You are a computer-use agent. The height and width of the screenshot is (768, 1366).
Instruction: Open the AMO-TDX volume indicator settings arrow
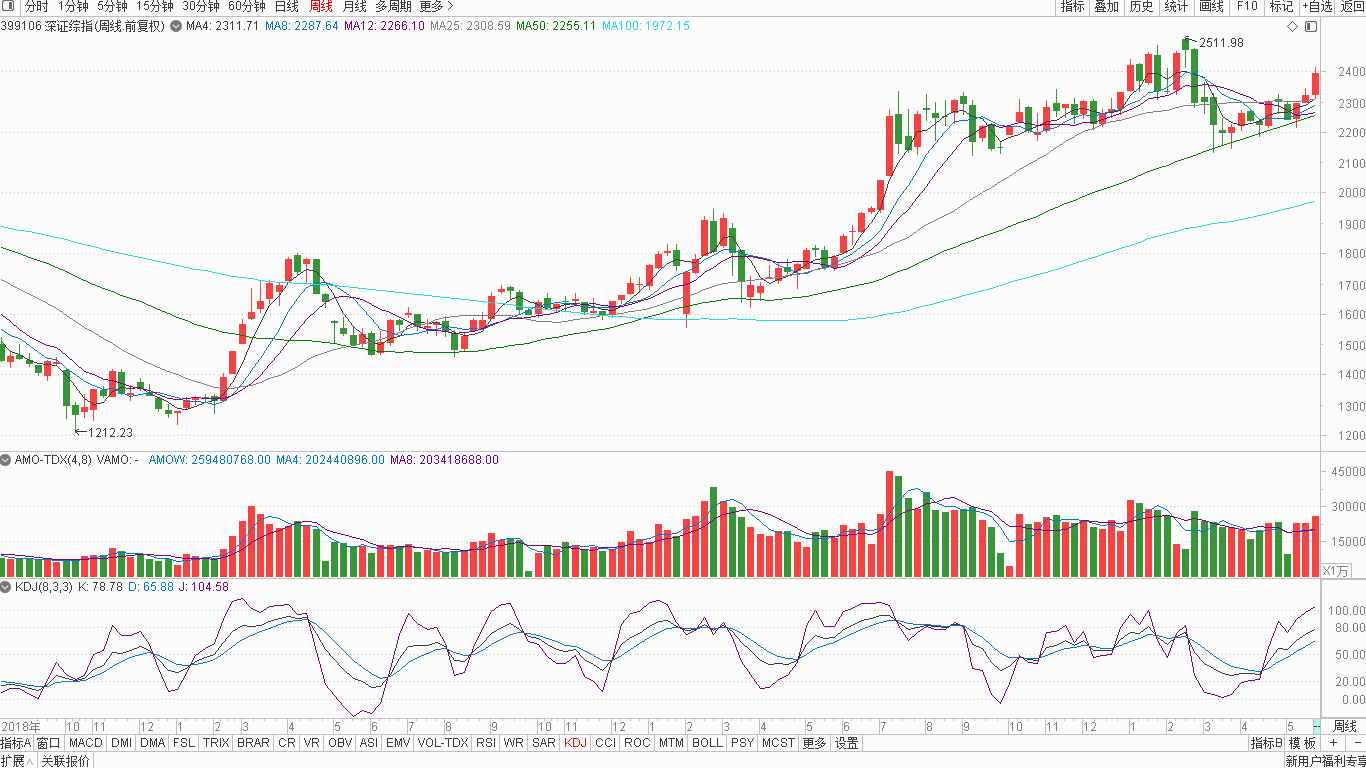point(8,460)
